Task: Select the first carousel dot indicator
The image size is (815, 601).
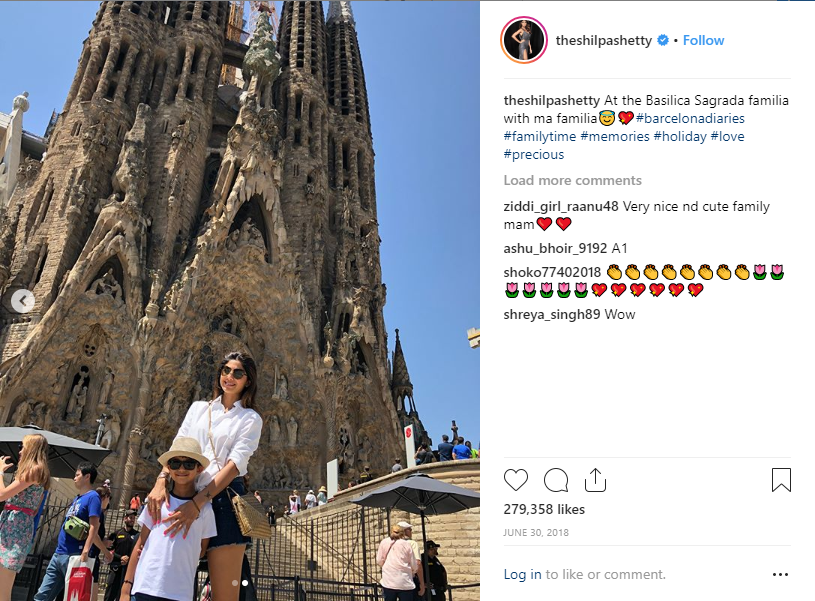Action: click(235, 583)
